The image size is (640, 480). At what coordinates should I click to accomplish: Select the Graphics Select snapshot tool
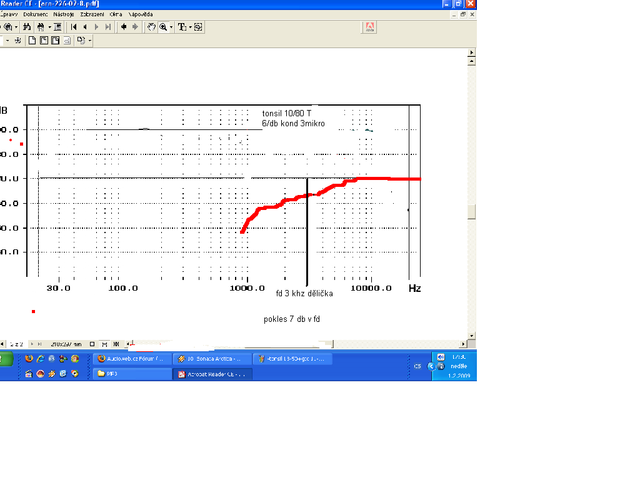tap(198, 27)
